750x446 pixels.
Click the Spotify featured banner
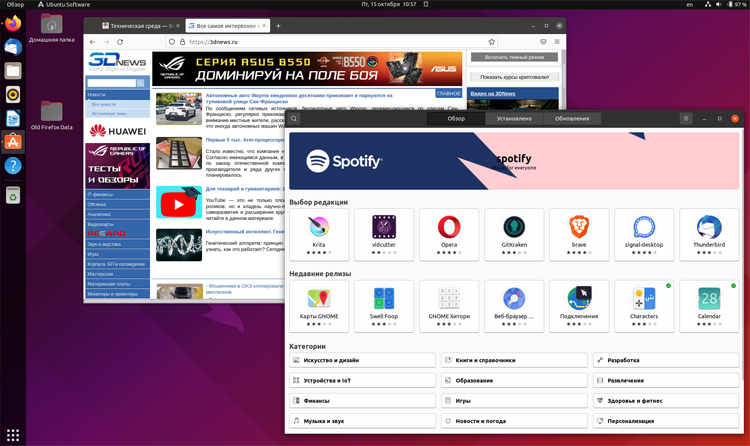[x=514, y=161]
